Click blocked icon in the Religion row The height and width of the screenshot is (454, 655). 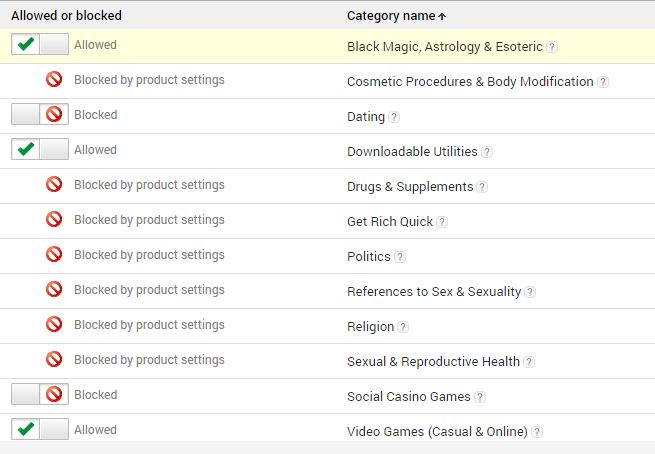pyautogui.click(x=54, y=325)
